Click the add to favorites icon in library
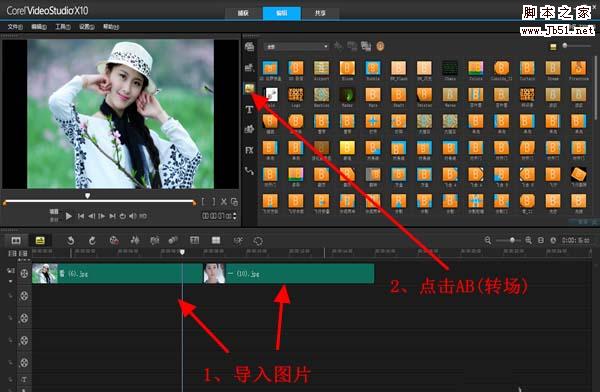Screen dimensions: 600x392 (x=338, y=46)
